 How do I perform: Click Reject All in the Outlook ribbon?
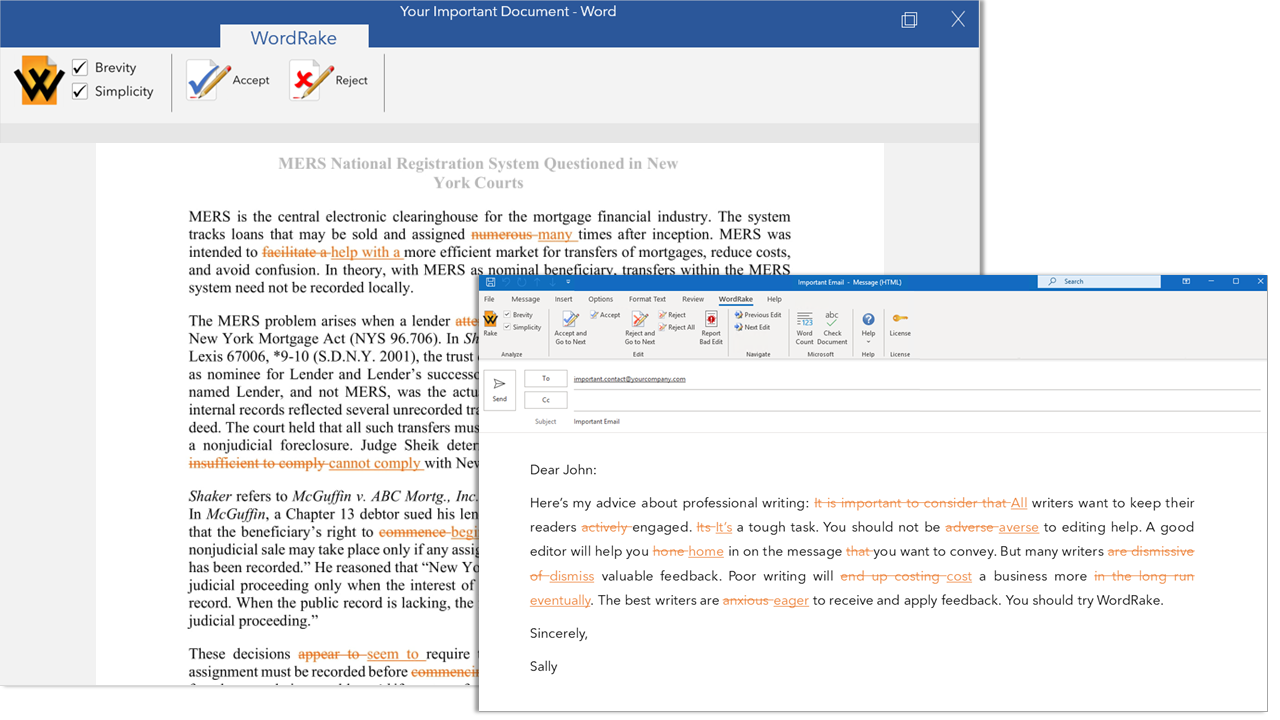click(676, 327)
